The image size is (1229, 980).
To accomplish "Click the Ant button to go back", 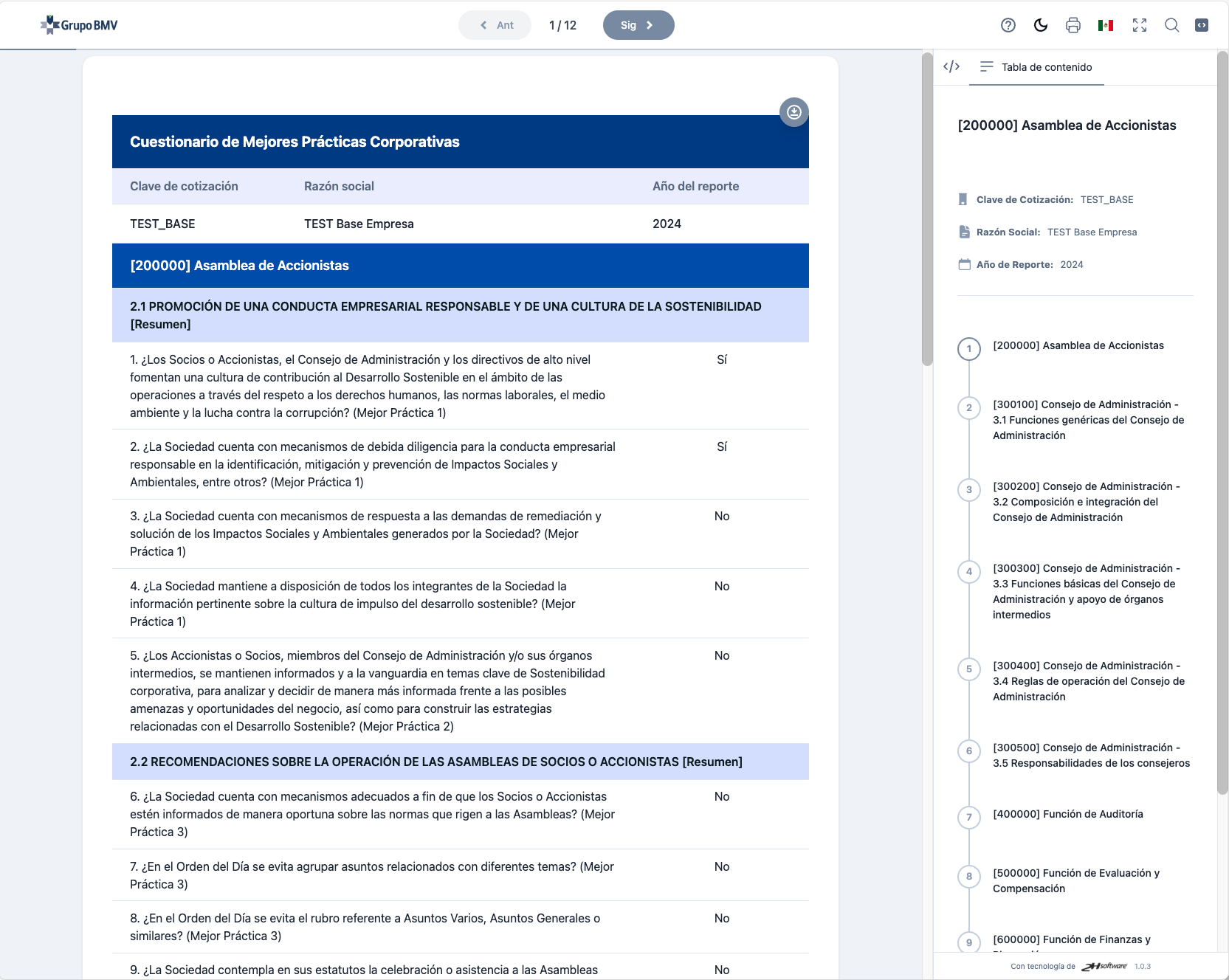I will coord(495,24).
